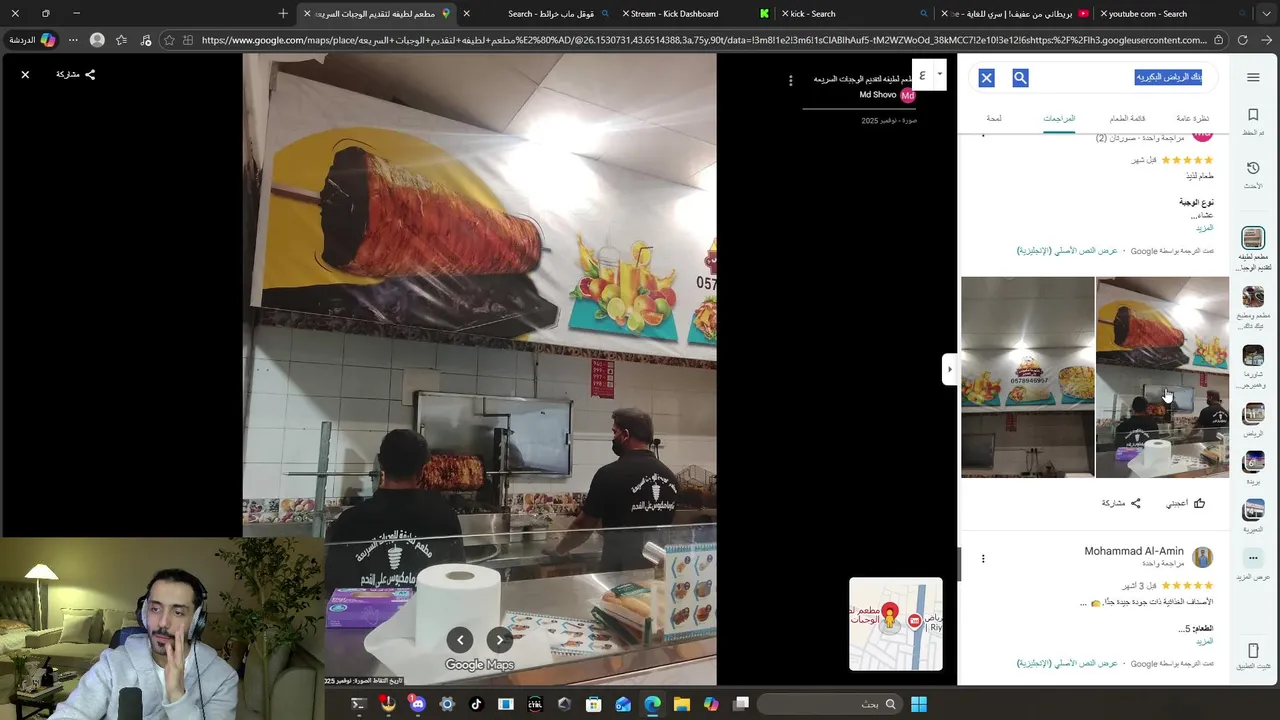Screen dimensions: 1280x720
Task: Expand first review with المزيد link
Action: pyautogui.click(x=1204, y=228)
